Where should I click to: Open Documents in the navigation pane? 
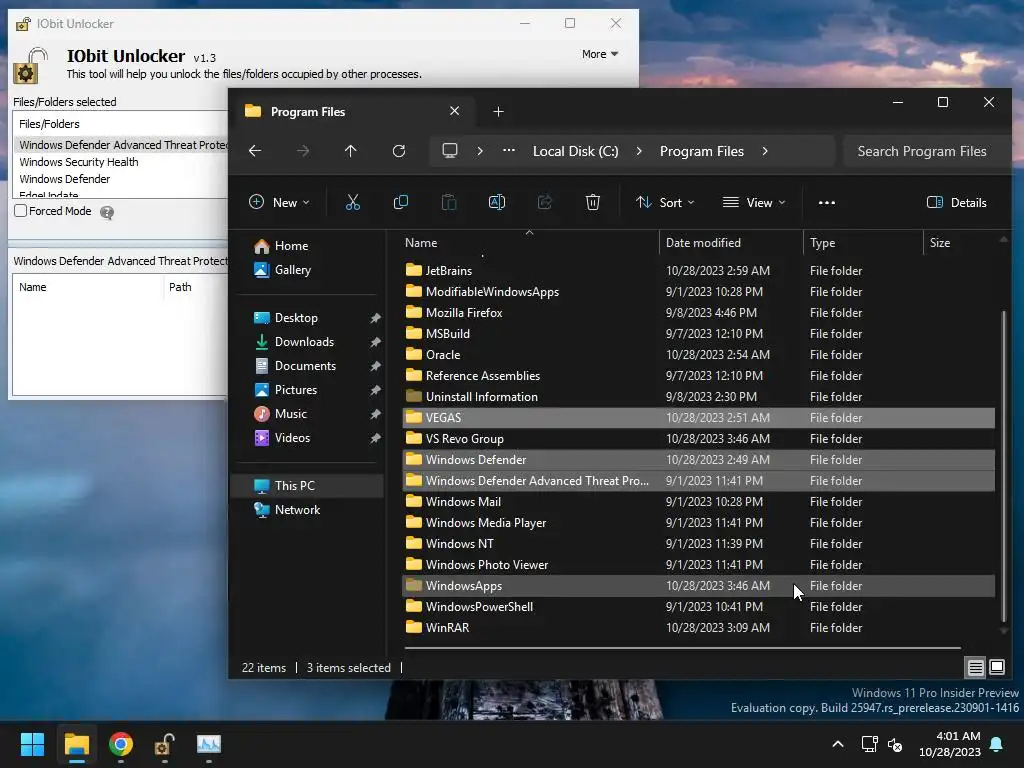305,366
